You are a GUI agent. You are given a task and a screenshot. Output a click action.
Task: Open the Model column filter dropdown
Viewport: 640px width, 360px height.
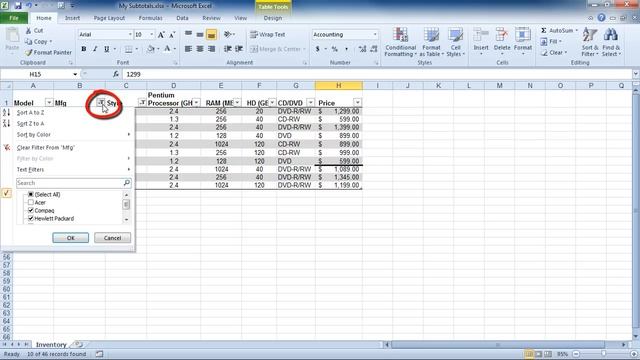tap(49, 103)
